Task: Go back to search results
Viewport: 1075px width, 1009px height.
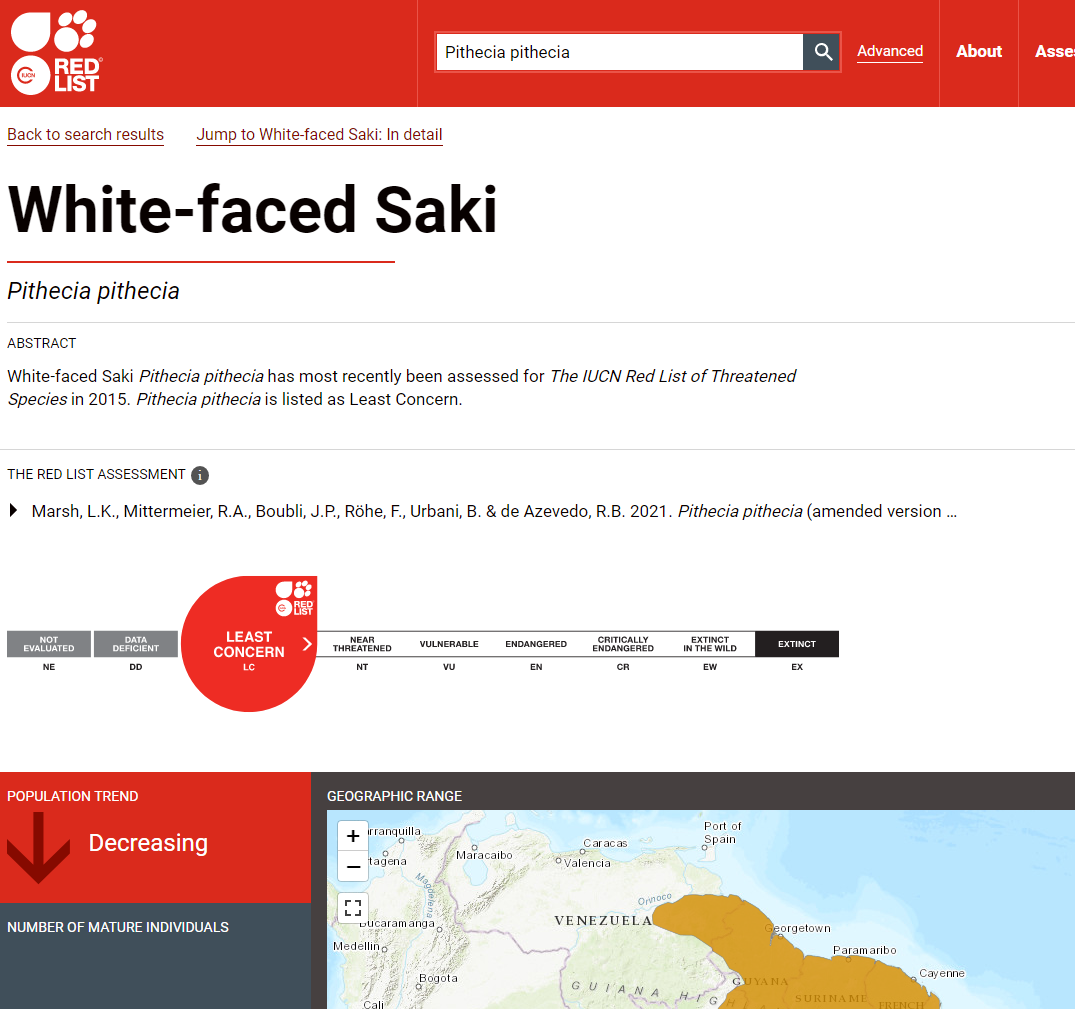Action: pos(86,135)
